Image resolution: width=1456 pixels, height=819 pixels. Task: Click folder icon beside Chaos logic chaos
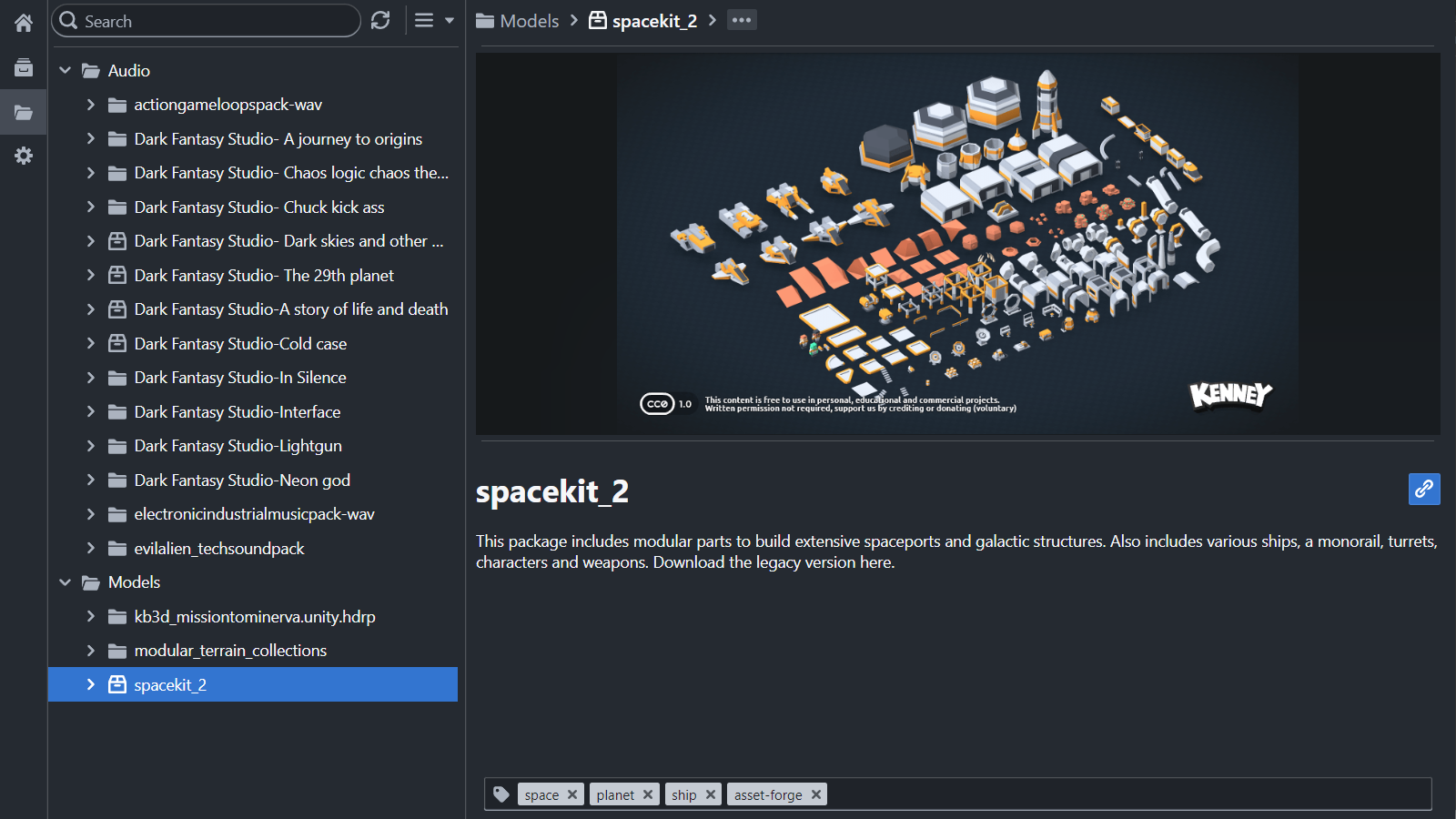[117, 173]
